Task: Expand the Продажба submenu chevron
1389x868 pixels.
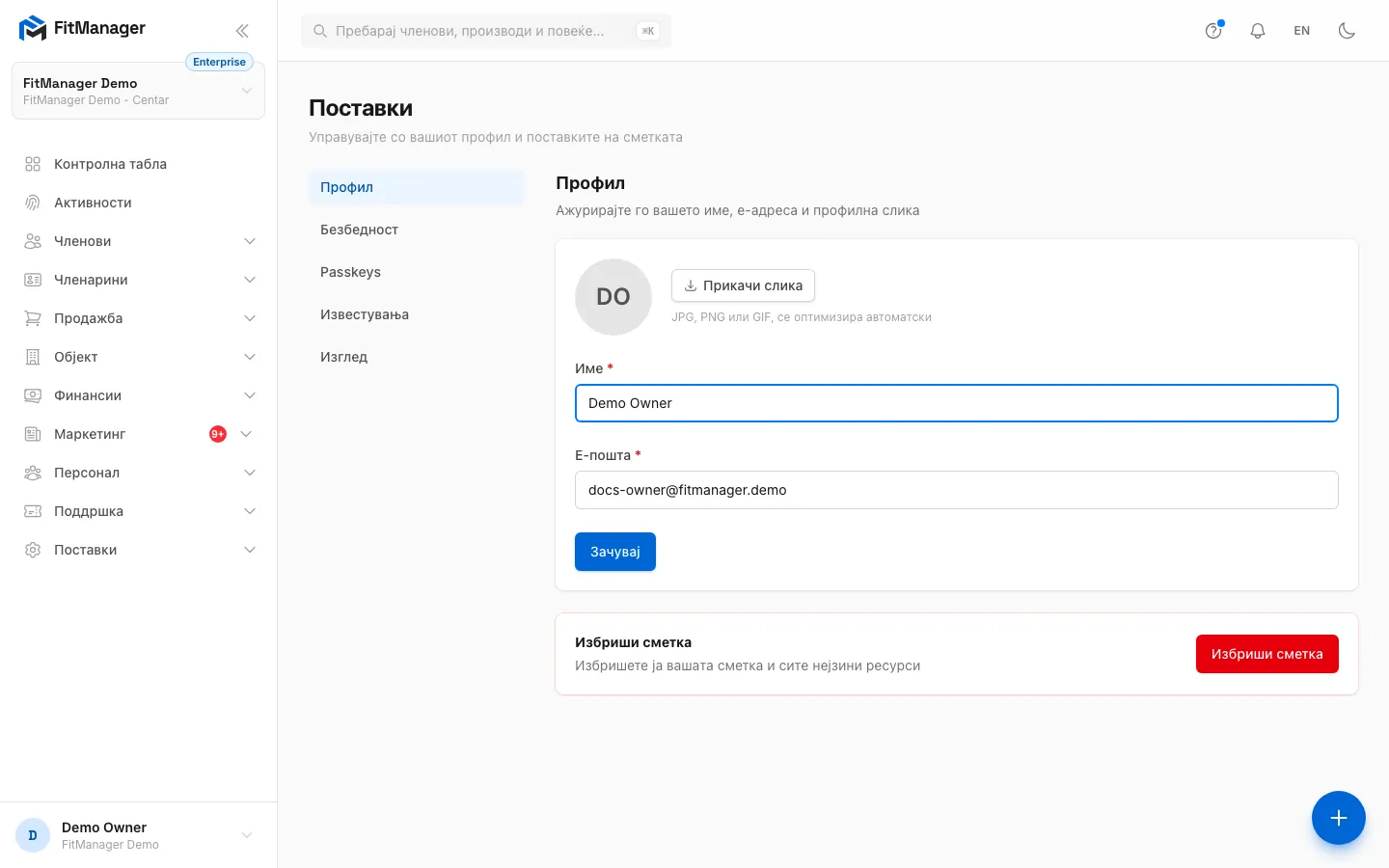Action: (x=250, y=318)
